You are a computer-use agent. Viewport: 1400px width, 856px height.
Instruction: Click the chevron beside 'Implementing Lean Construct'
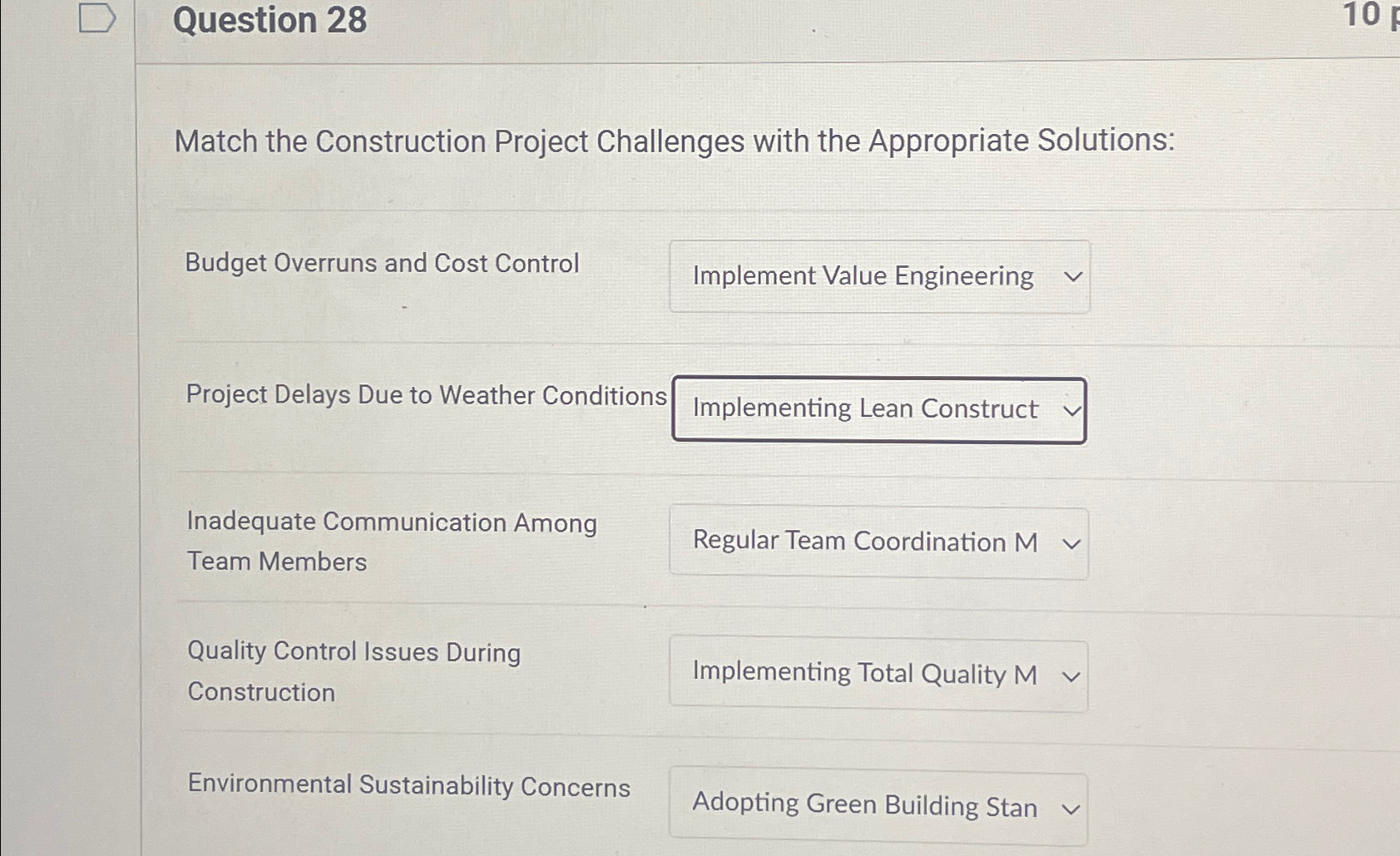(1073, 409)
